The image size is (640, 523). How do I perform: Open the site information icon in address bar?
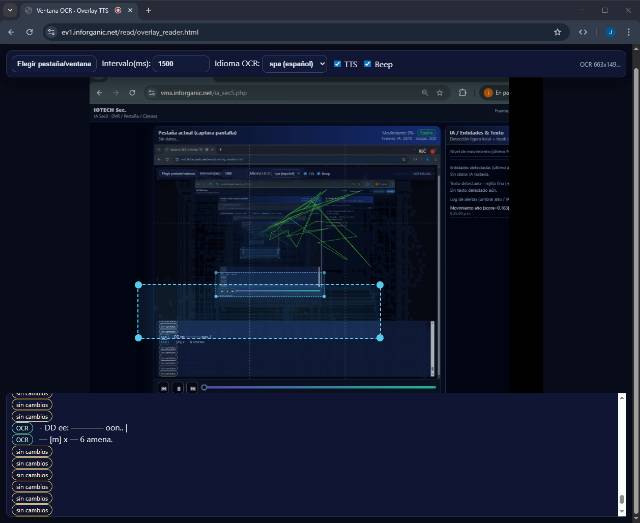click(52, 32)
